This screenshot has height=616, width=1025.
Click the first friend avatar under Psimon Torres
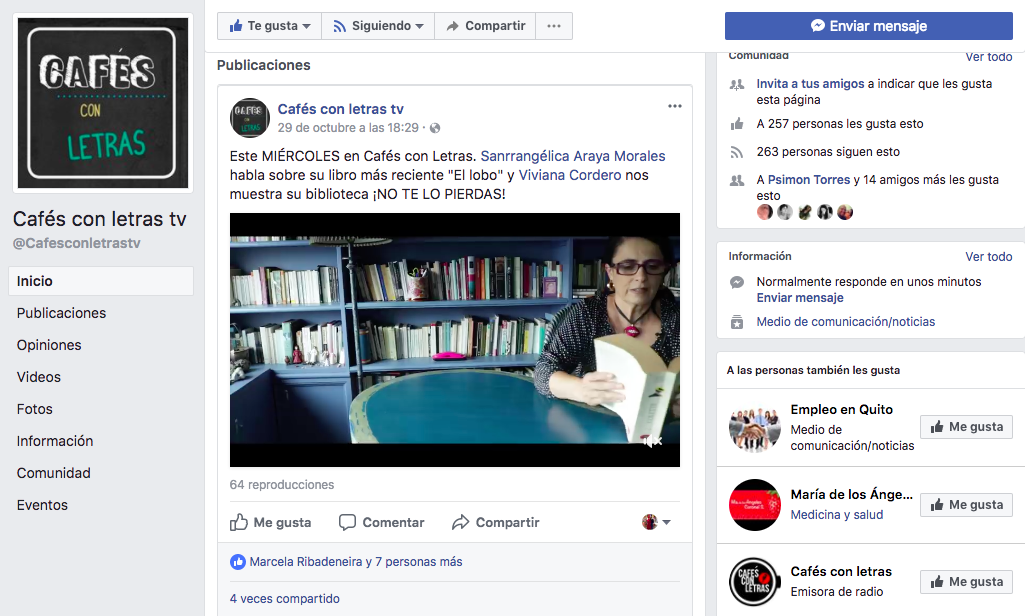[765, 212]
